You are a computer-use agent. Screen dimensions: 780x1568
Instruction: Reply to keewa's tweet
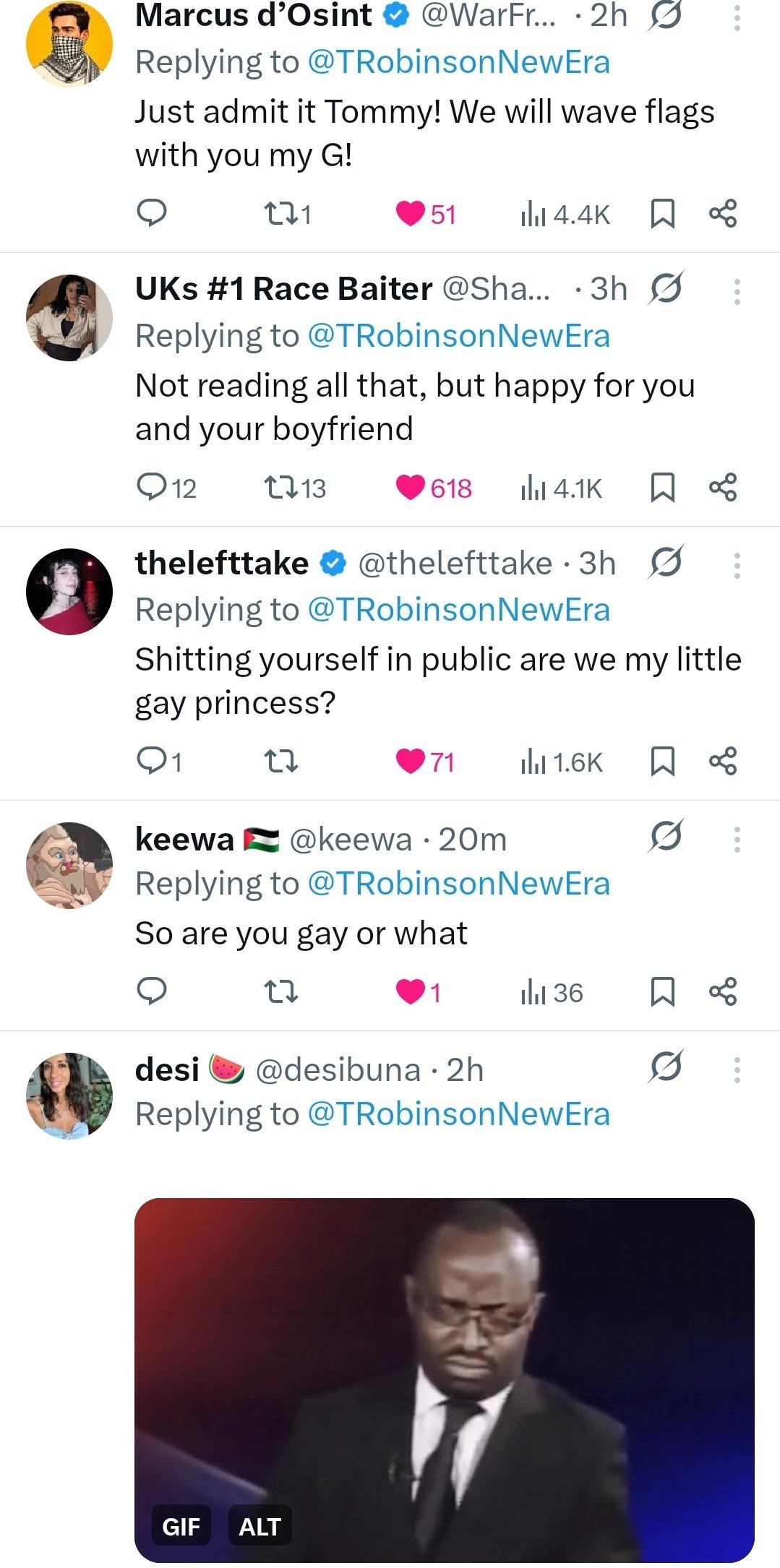[x=152, y=992]
